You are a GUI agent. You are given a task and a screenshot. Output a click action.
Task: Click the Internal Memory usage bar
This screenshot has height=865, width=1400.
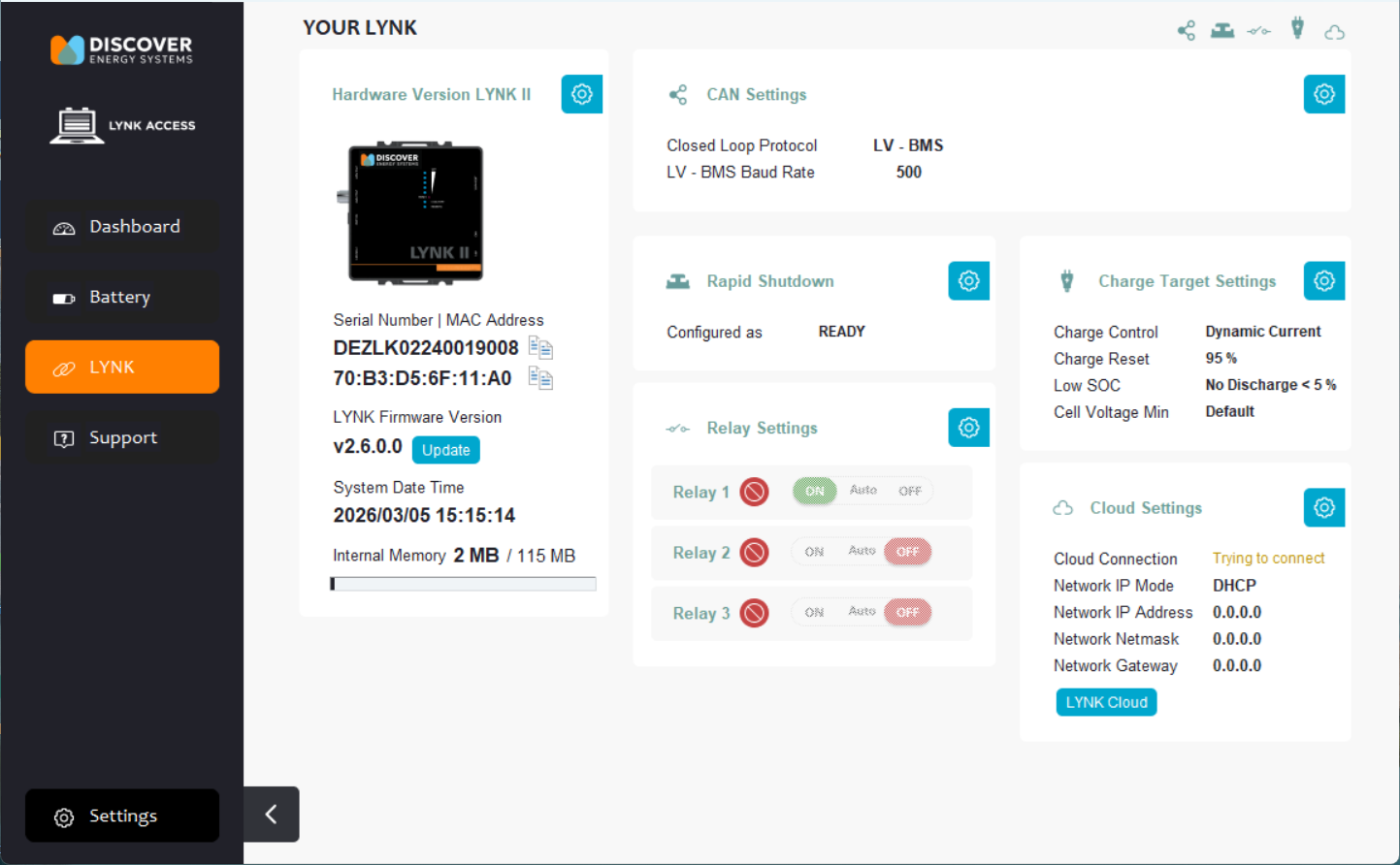(x=463, y=584)
